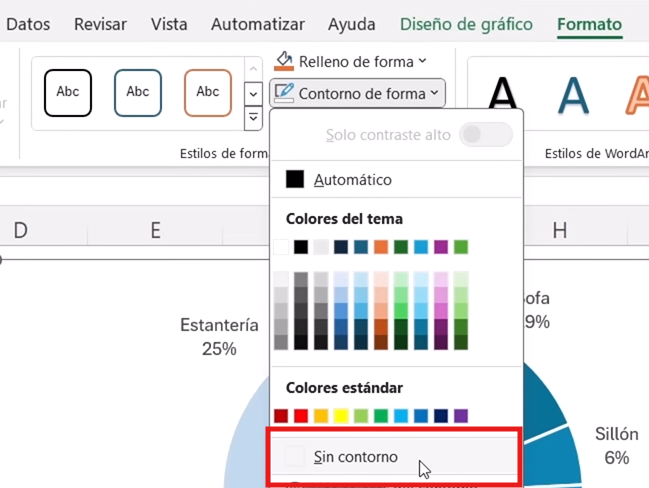Screen dimensions: 649x488
Task: Apply the blue outline Abc shape style
Action: point(138,93)
